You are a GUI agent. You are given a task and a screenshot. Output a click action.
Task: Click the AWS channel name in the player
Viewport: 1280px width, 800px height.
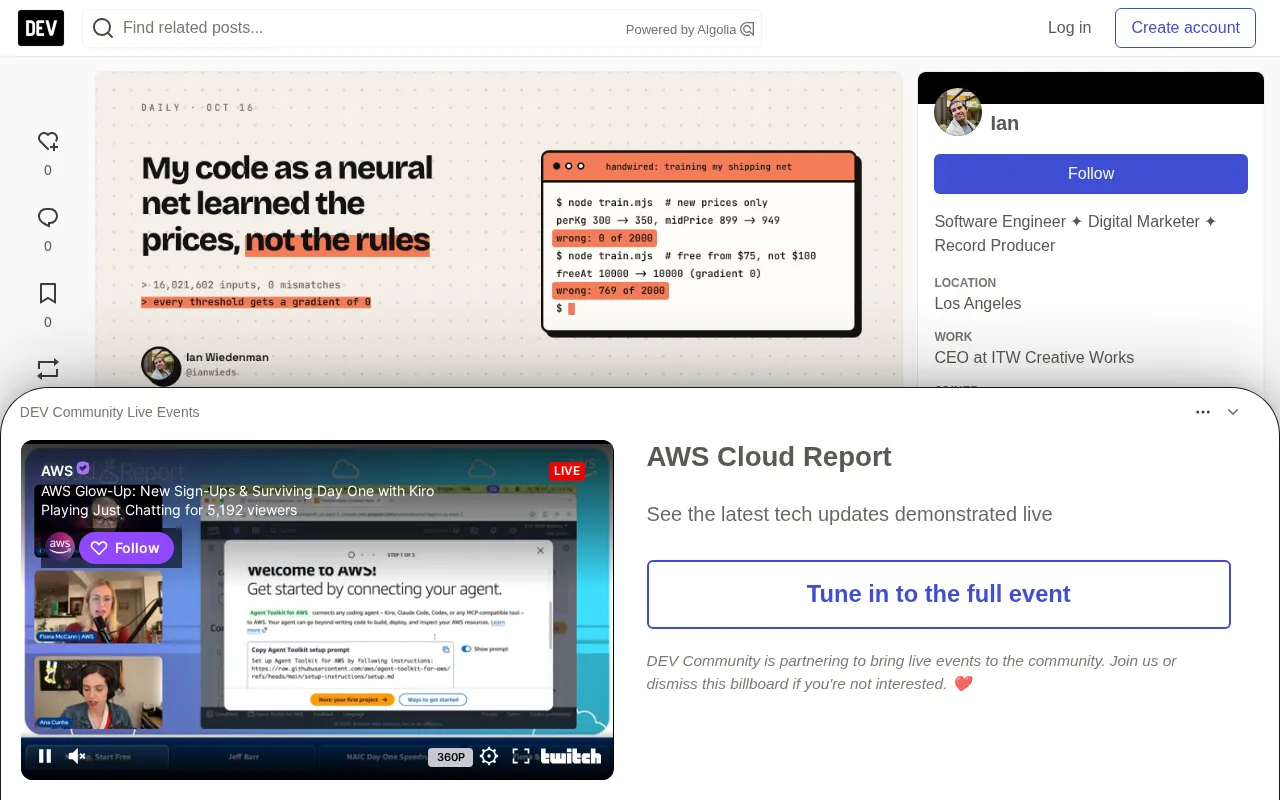(x=57, y=470)
